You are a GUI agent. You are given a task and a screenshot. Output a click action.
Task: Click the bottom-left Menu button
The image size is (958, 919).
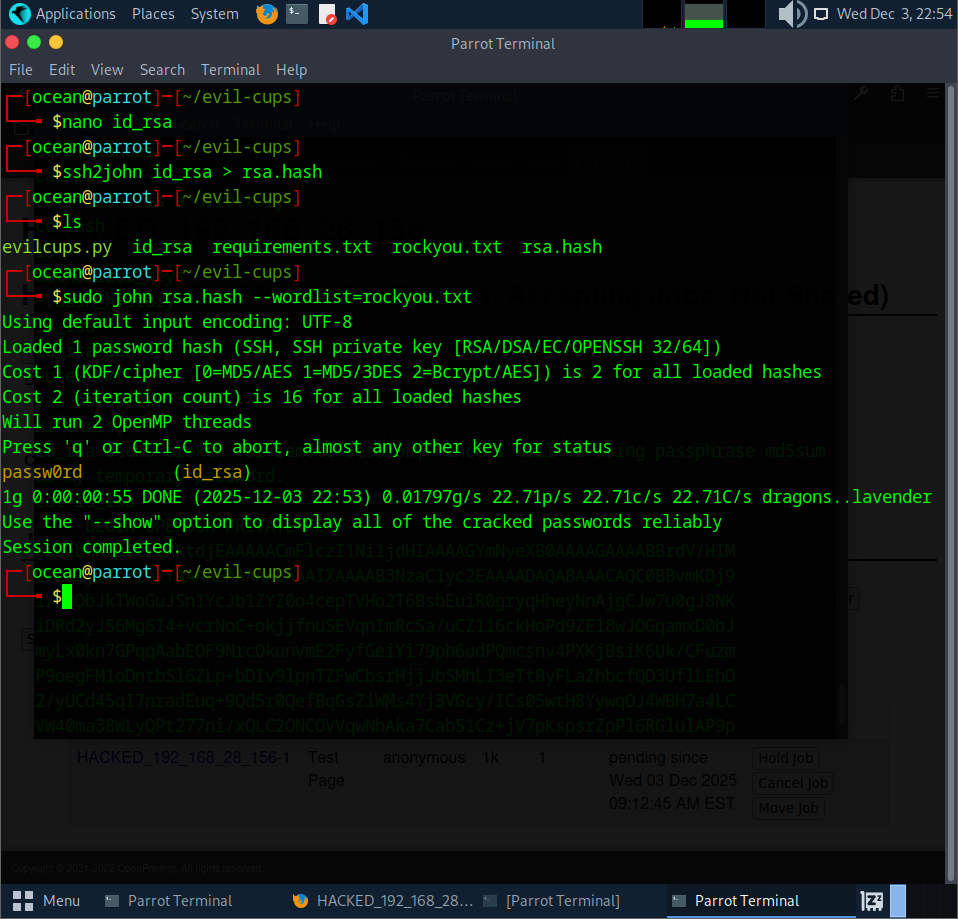click(x=48, y=901)
